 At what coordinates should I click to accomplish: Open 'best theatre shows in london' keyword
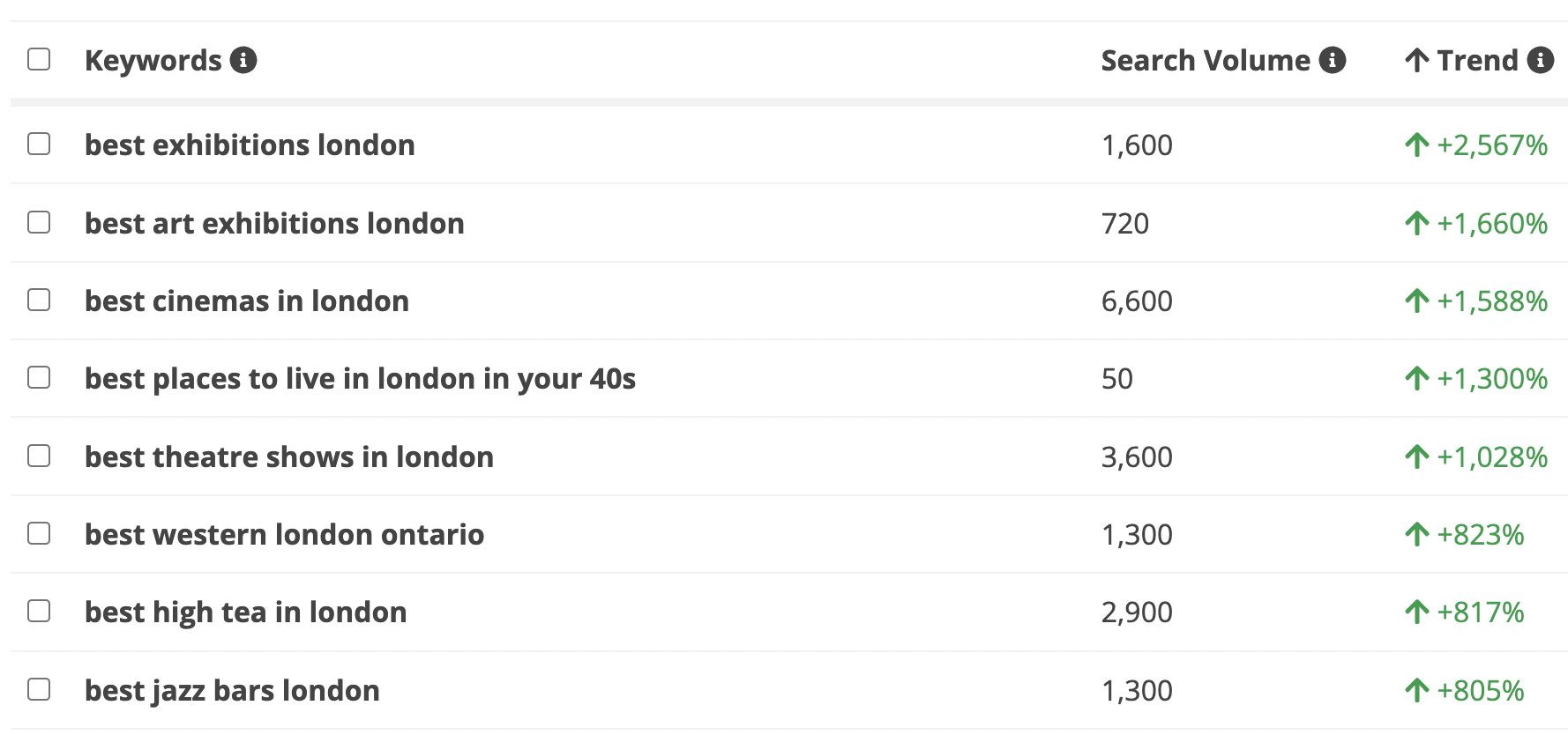(289, 457)
